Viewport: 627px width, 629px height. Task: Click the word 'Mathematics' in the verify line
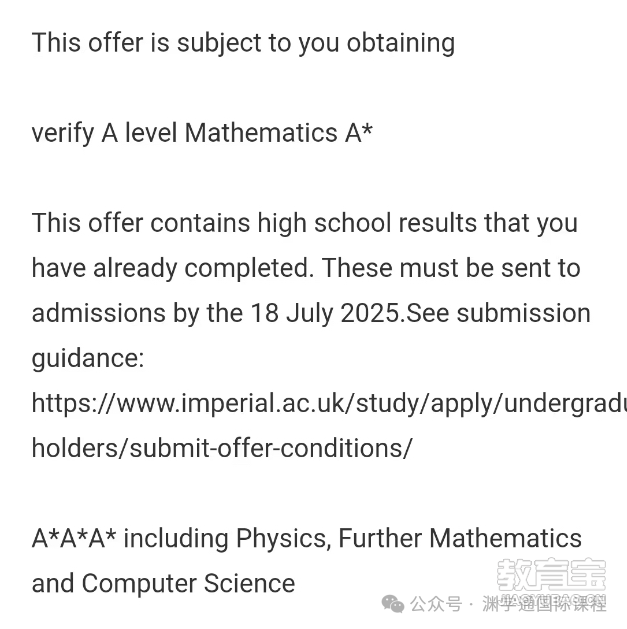pyautogui.click(x=261, y=133)
